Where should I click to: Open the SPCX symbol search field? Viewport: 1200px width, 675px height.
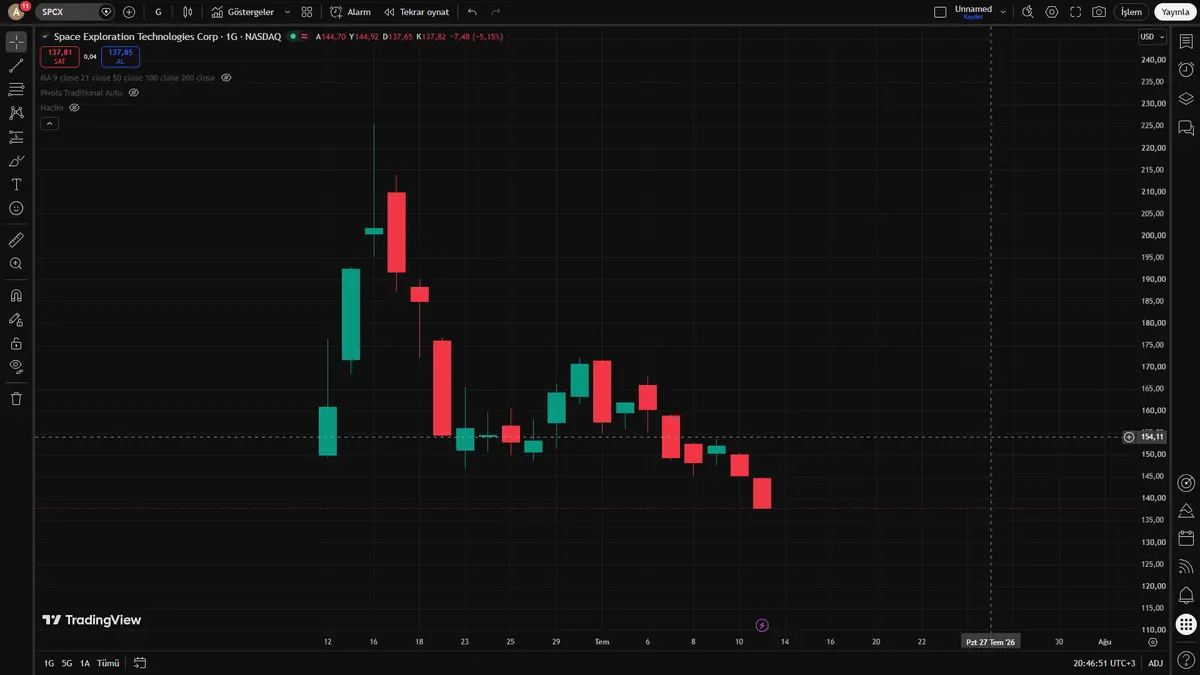(76, 12)
